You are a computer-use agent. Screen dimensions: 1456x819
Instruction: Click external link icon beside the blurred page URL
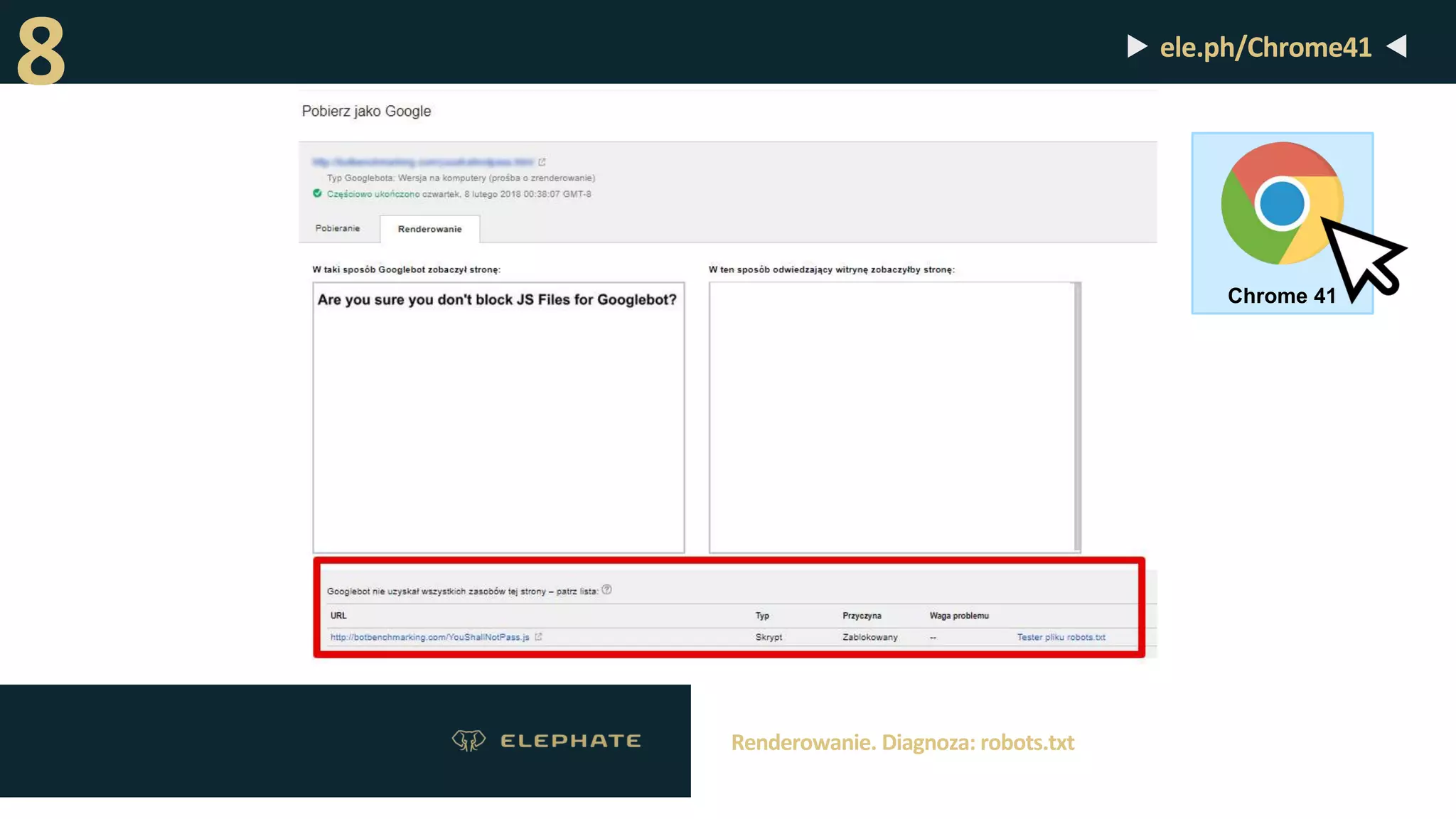click(x=542, y=162)
